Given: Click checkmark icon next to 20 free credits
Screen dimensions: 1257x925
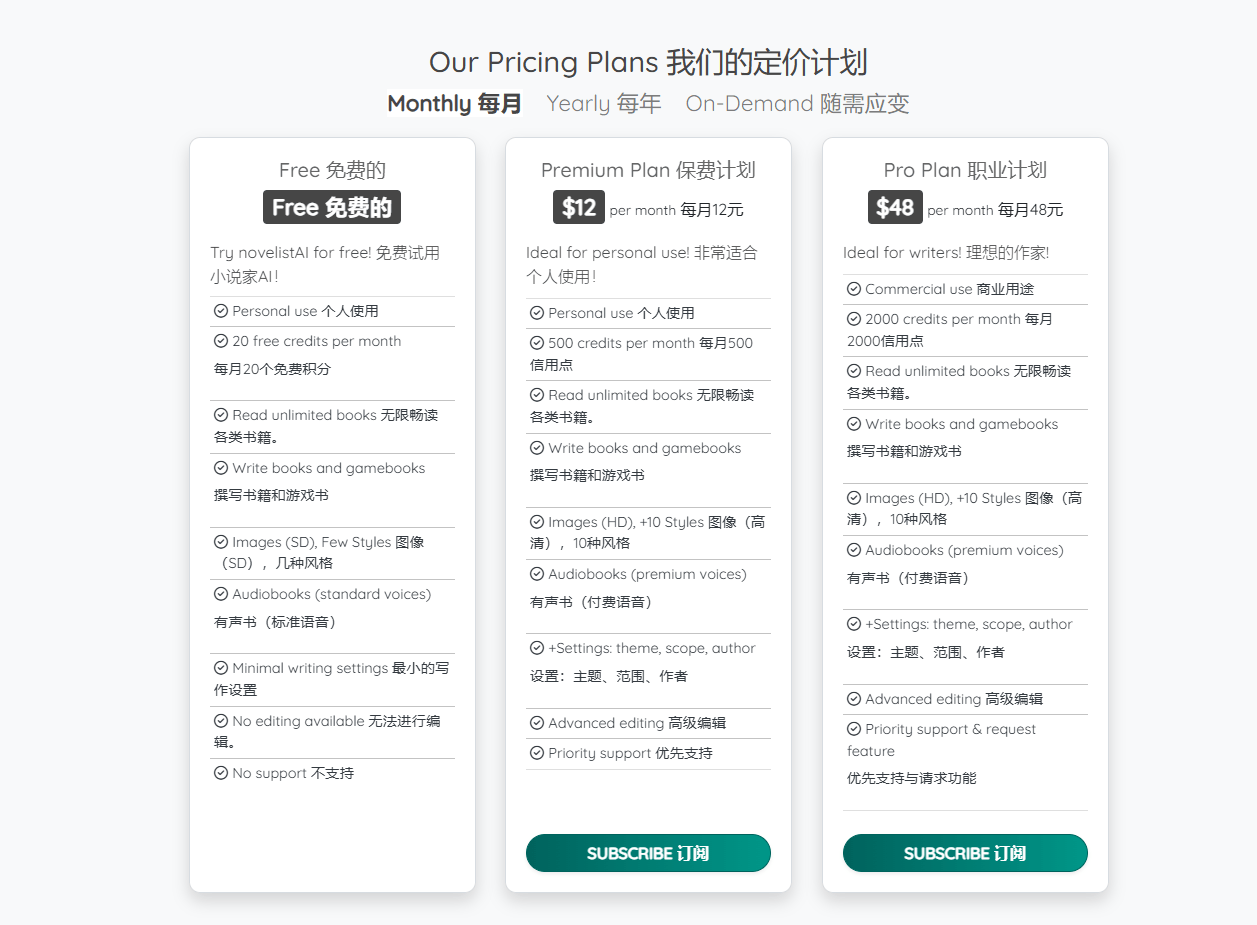Looking at the screenshot, I should 221,341.
